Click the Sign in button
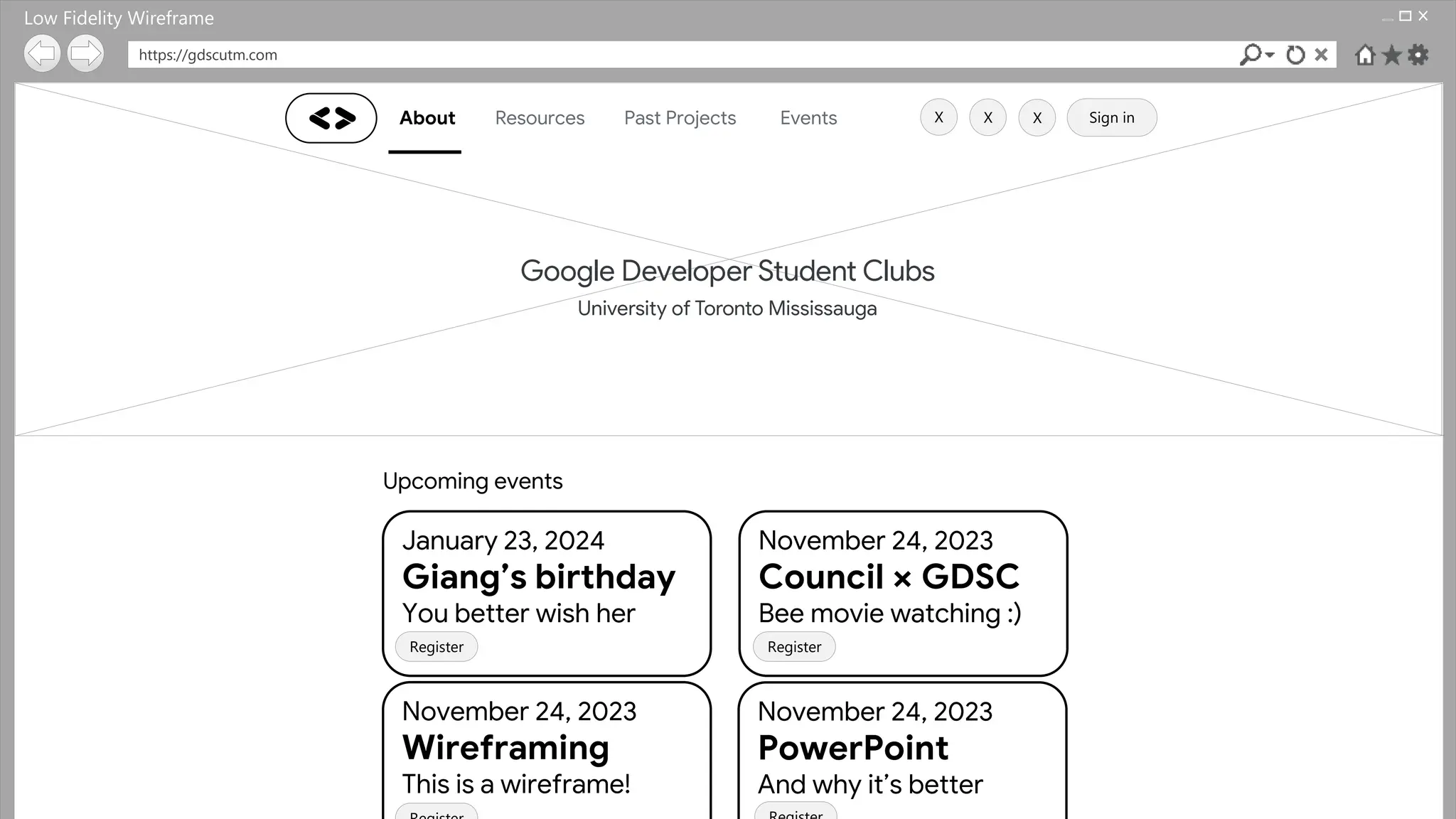1456x819 pixels. [x=1112, y=117]
